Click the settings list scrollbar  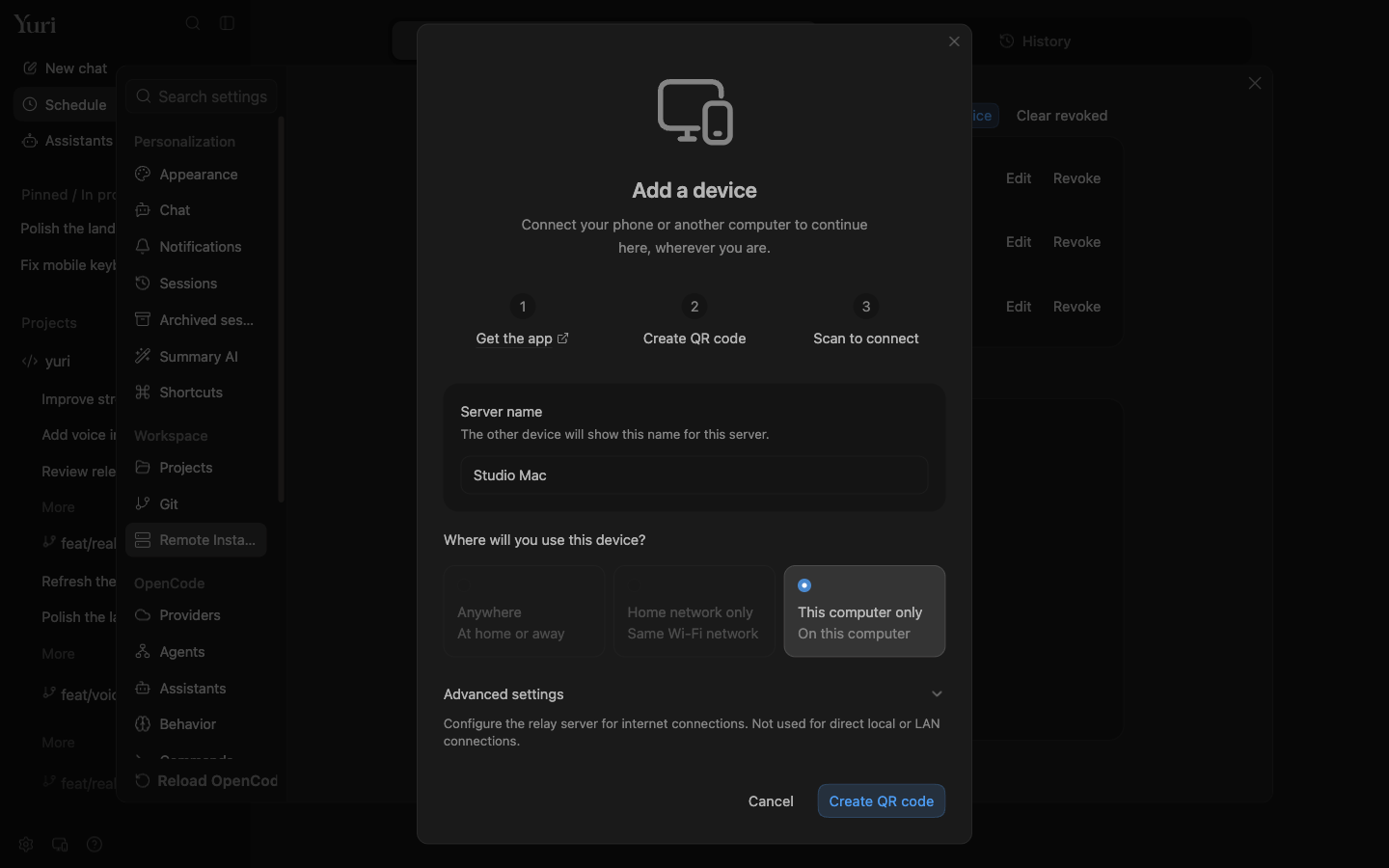click(x=281, y=310)
